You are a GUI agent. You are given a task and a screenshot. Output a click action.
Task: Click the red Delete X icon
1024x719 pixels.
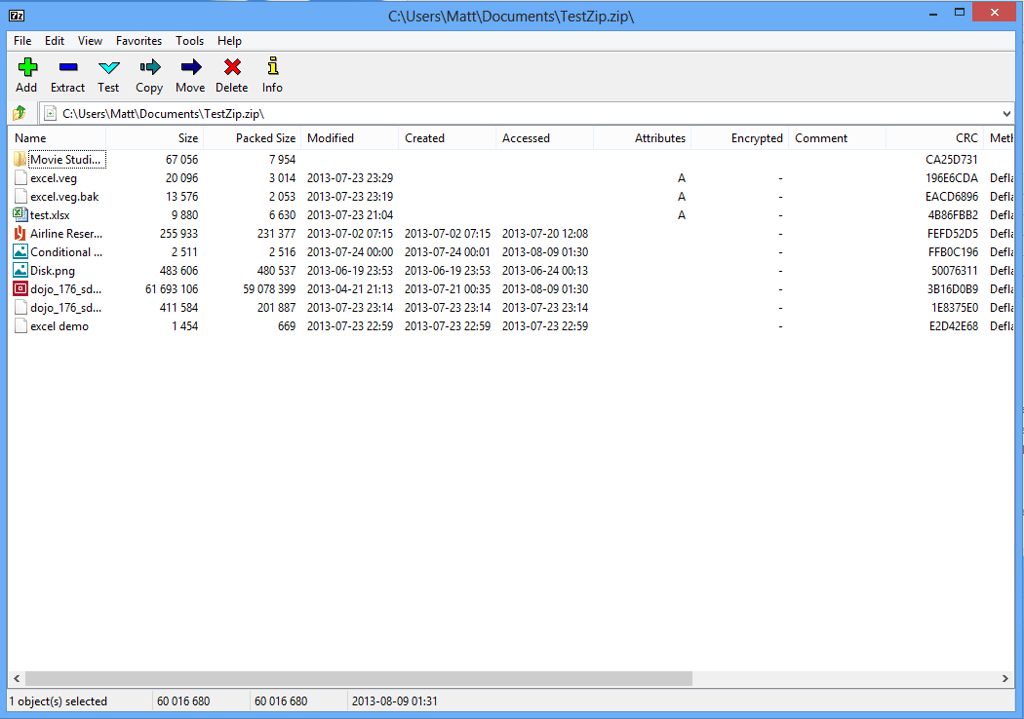point(232,67)
